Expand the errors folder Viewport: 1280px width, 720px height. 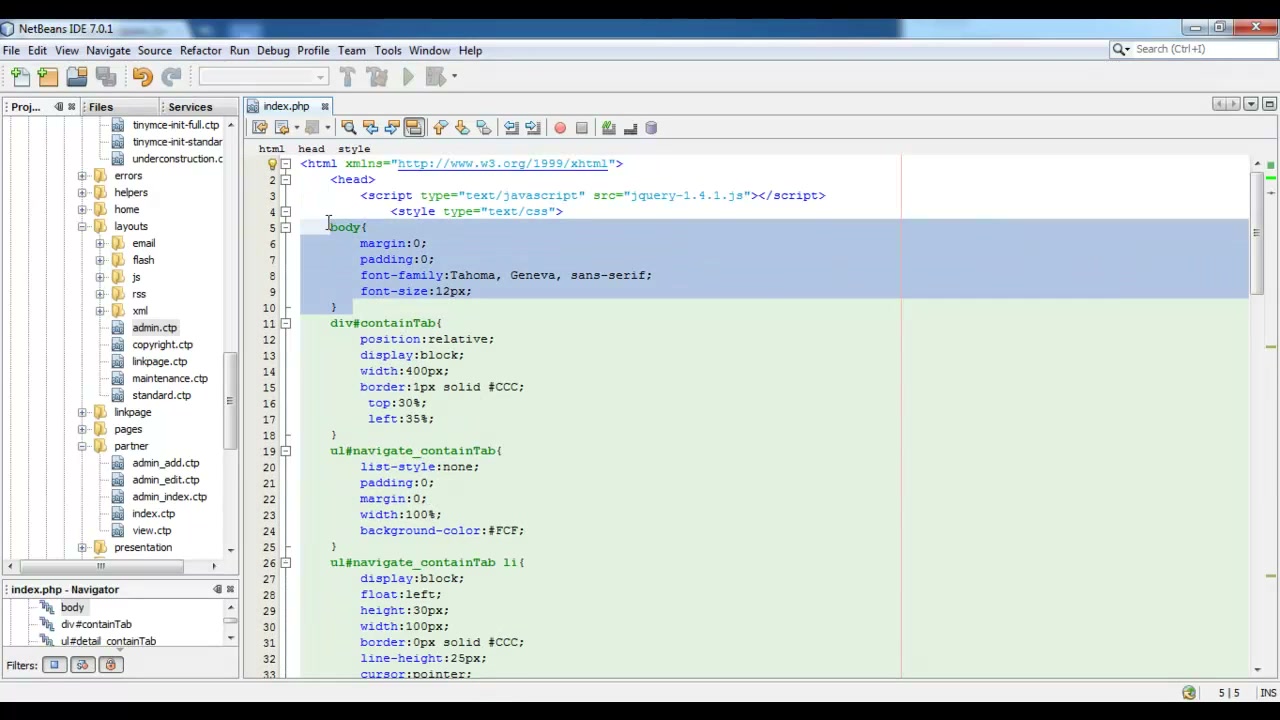(x=82, y=176)
